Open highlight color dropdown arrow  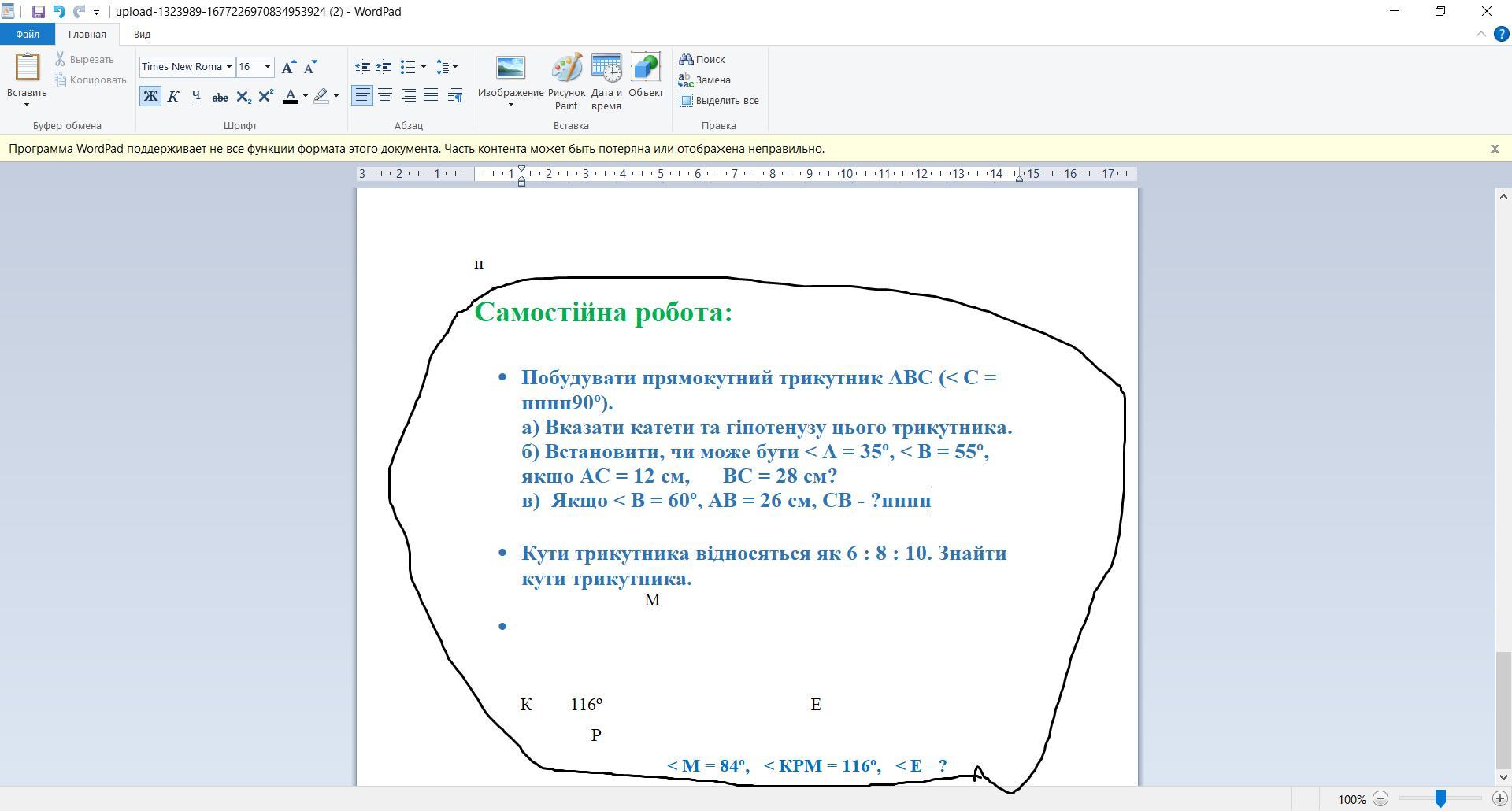point(336,96)
